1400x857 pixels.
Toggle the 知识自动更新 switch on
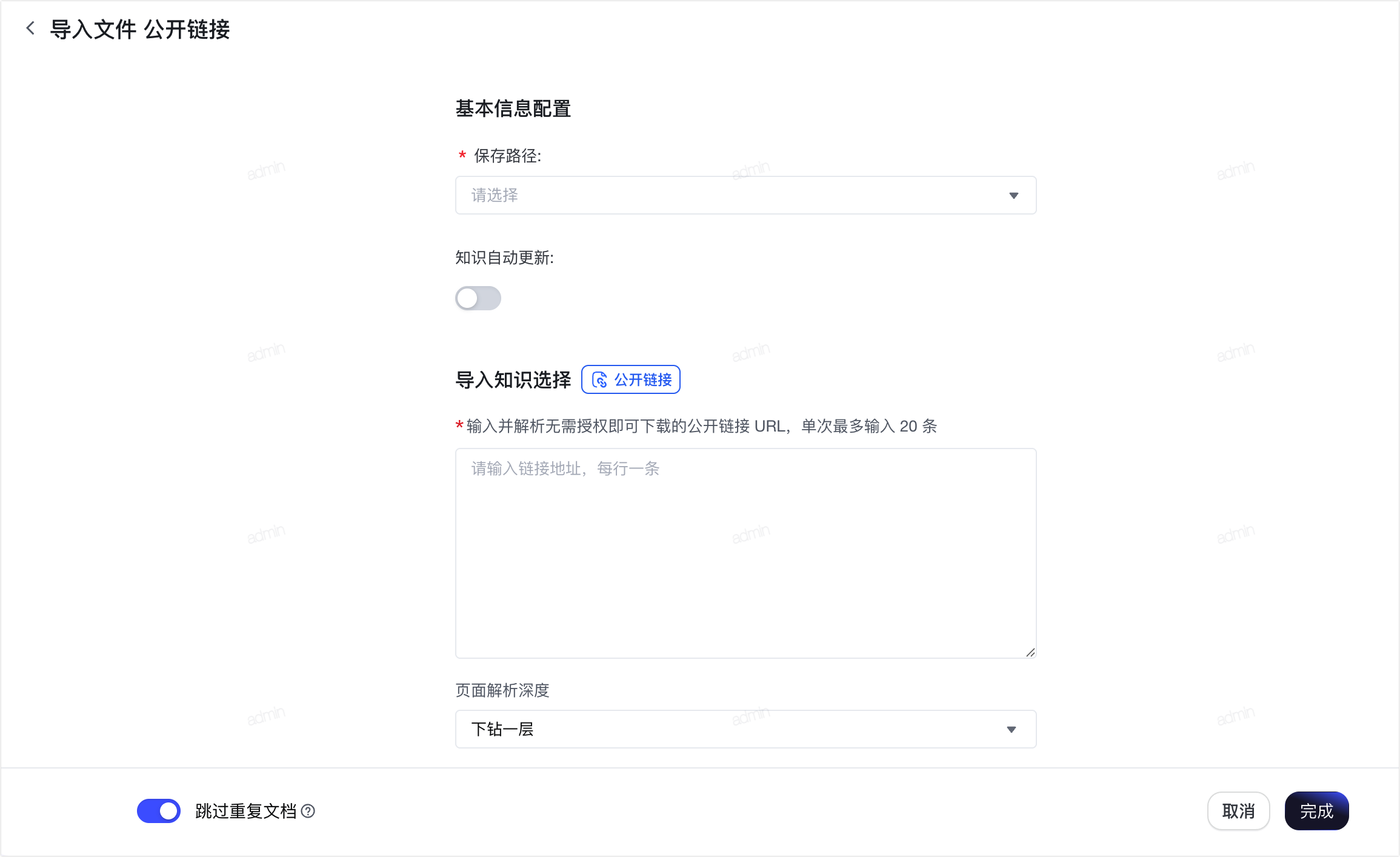click(478, 298)
